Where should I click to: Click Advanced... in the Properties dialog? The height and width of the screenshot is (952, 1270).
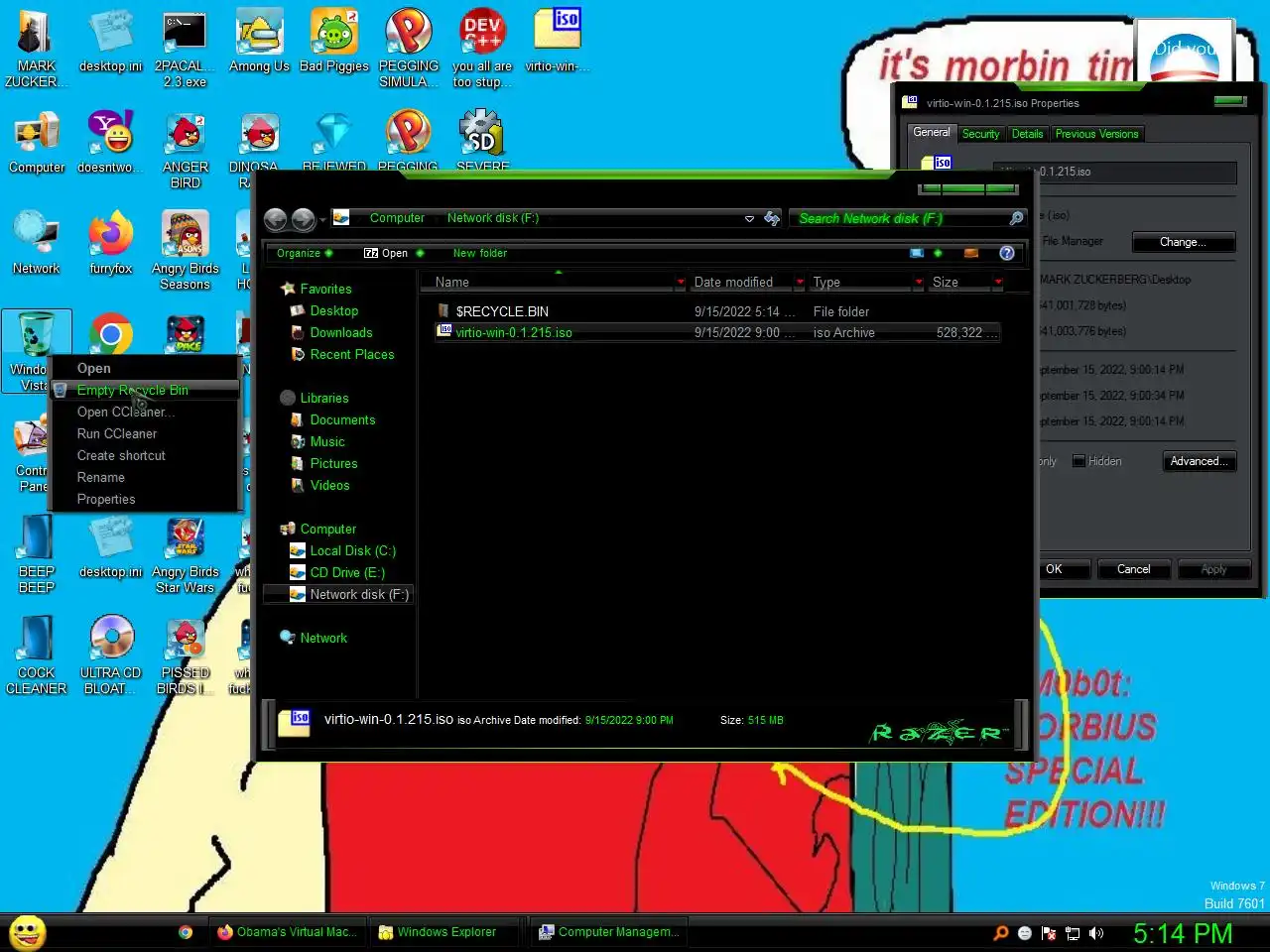(1199, 461)
